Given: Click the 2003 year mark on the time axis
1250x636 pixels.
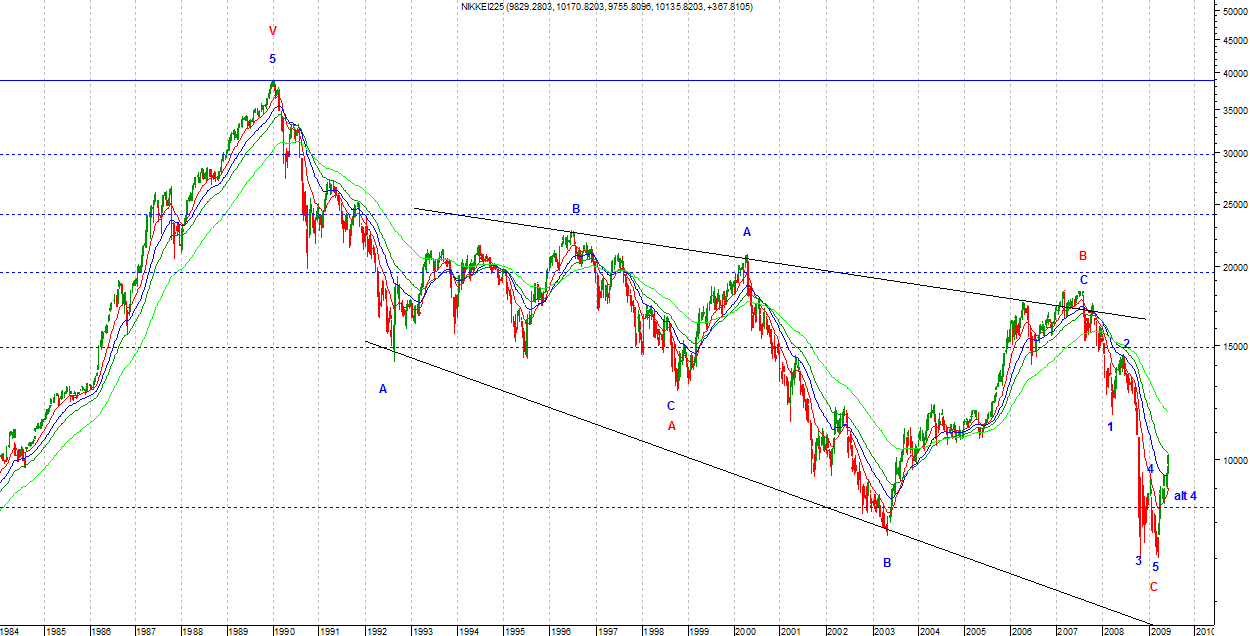Looking at the screenshot, I should click(884, 631).
